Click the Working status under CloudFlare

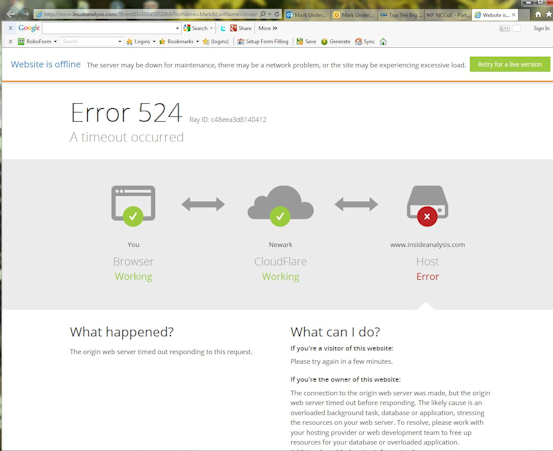(280, 277)
